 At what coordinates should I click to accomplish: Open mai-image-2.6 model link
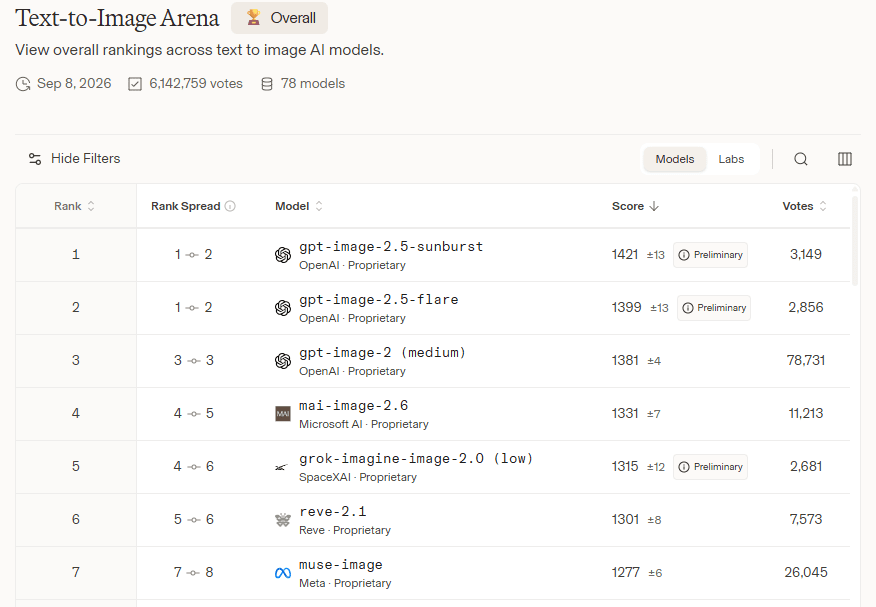click(x=354, y=406)
